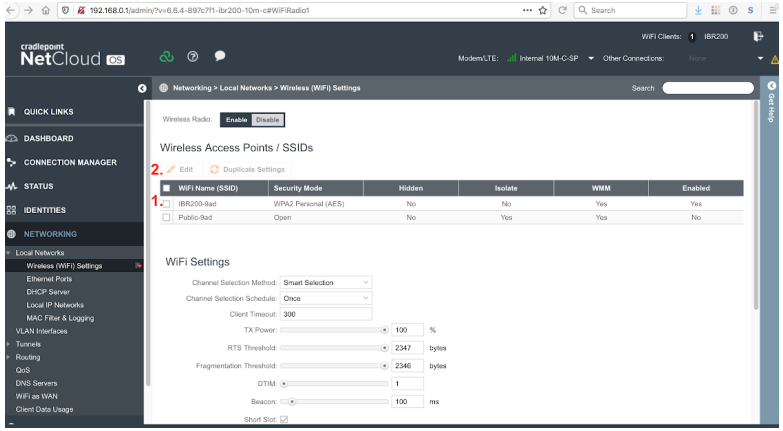Click the Disable wireless radio button

pos(268,119)
